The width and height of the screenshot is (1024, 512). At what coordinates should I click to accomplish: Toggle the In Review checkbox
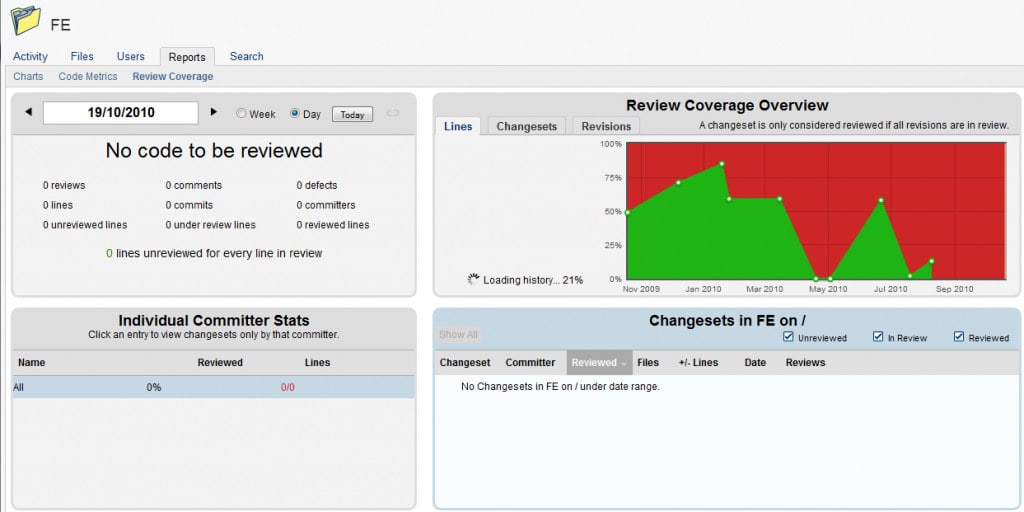878,337
